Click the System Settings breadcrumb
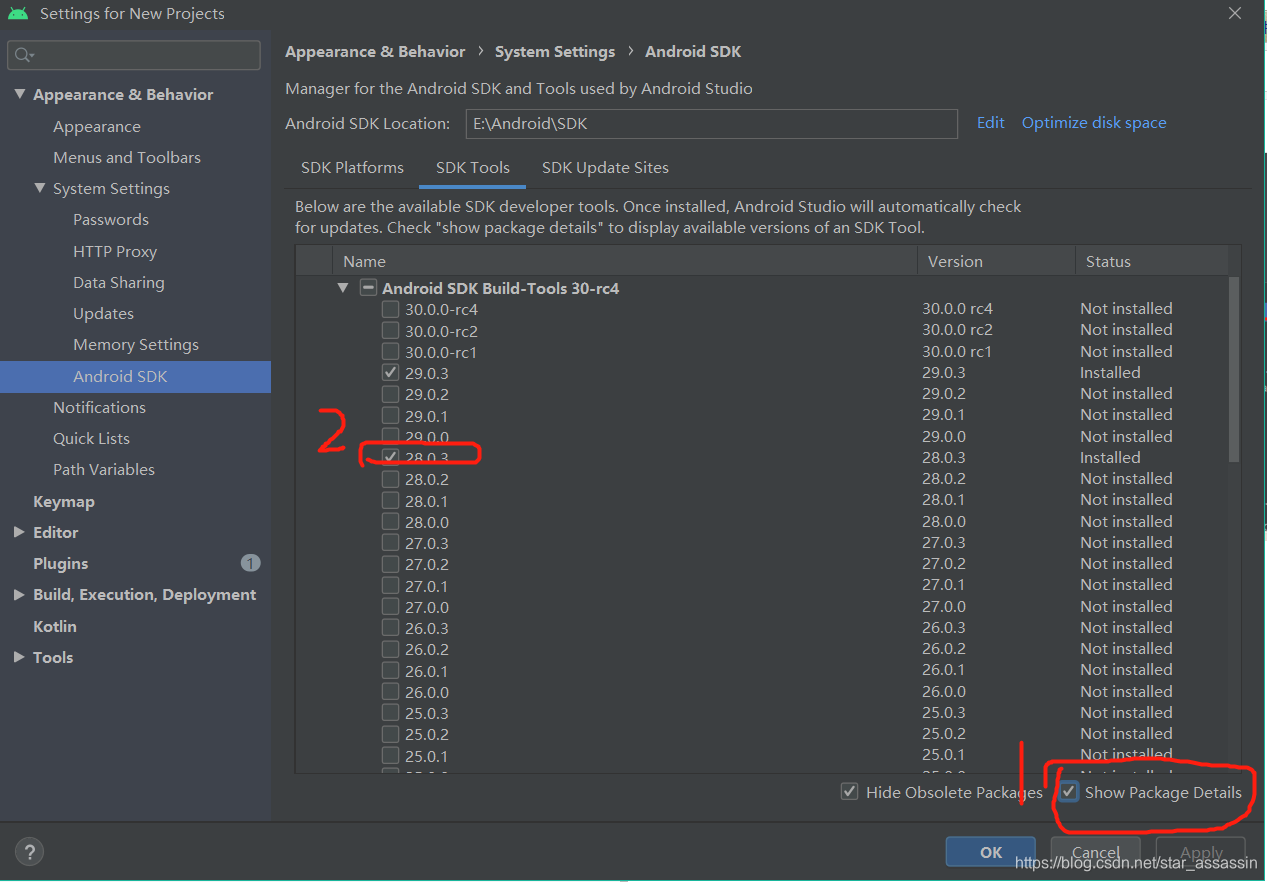Viewport: 1267px width, 882px height. click(555, 51)
